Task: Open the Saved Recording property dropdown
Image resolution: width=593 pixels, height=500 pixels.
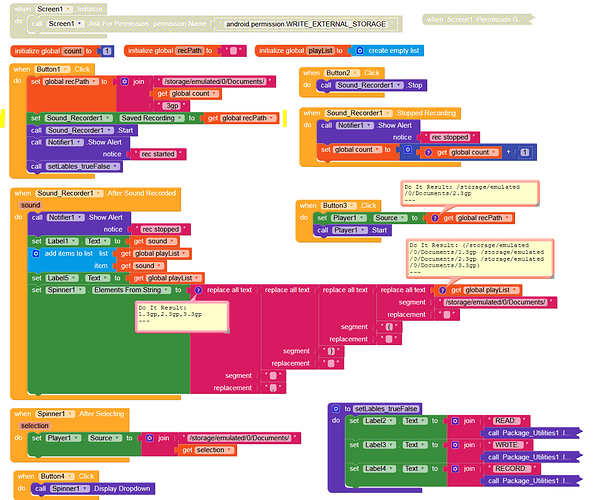Action: (x=152, y=118)
